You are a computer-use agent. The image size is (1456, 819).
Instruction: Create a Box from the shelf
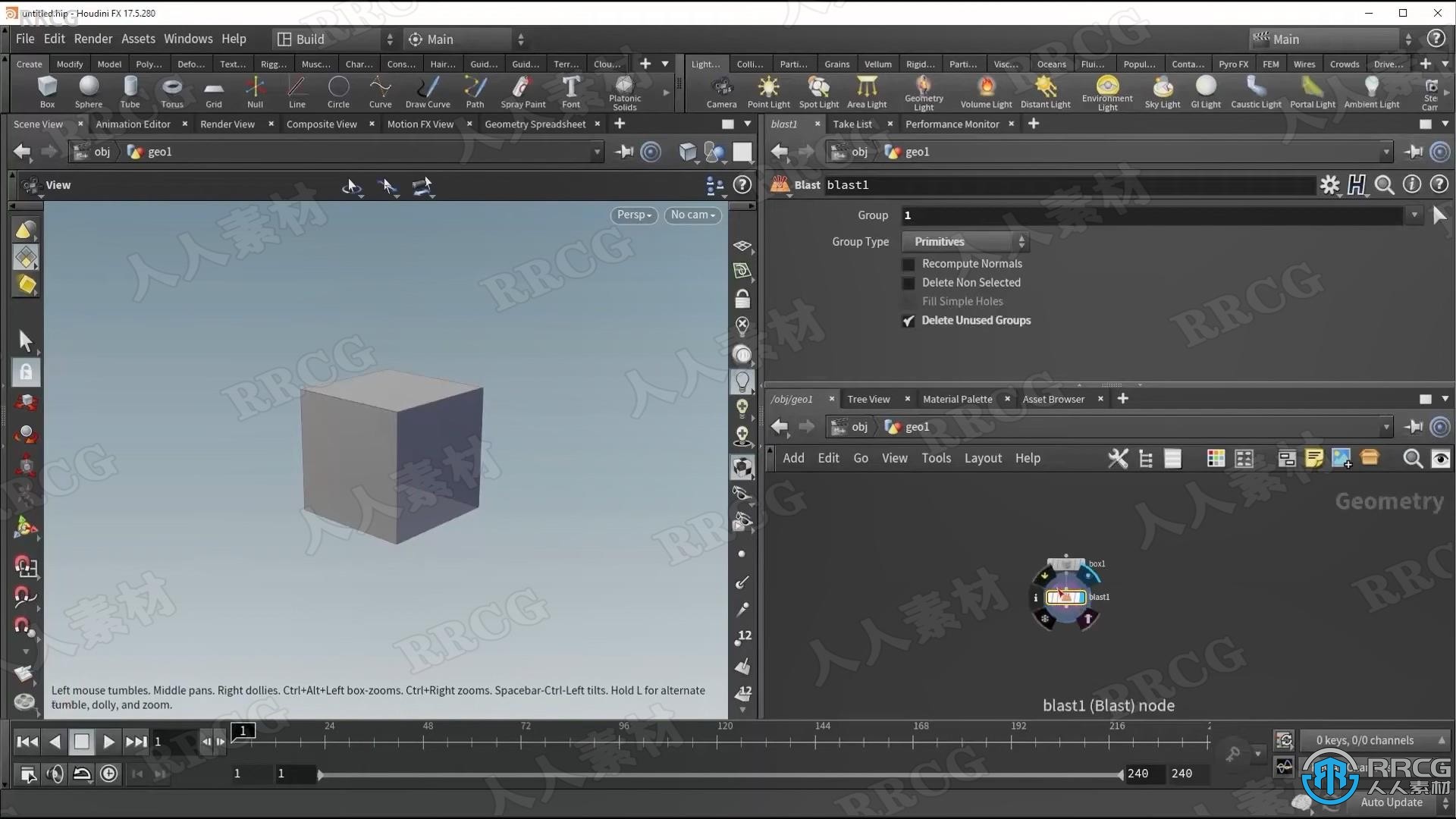pyautogui.click(x=47, y=92)
